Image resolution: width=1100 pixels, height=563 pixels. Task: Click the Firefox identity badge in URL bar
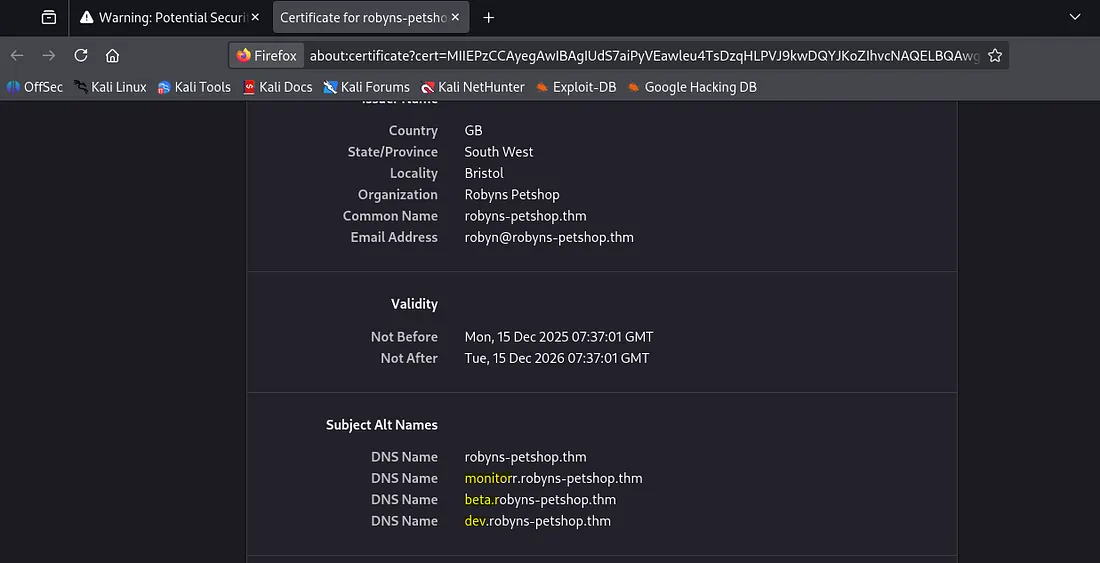pos(267,56)
